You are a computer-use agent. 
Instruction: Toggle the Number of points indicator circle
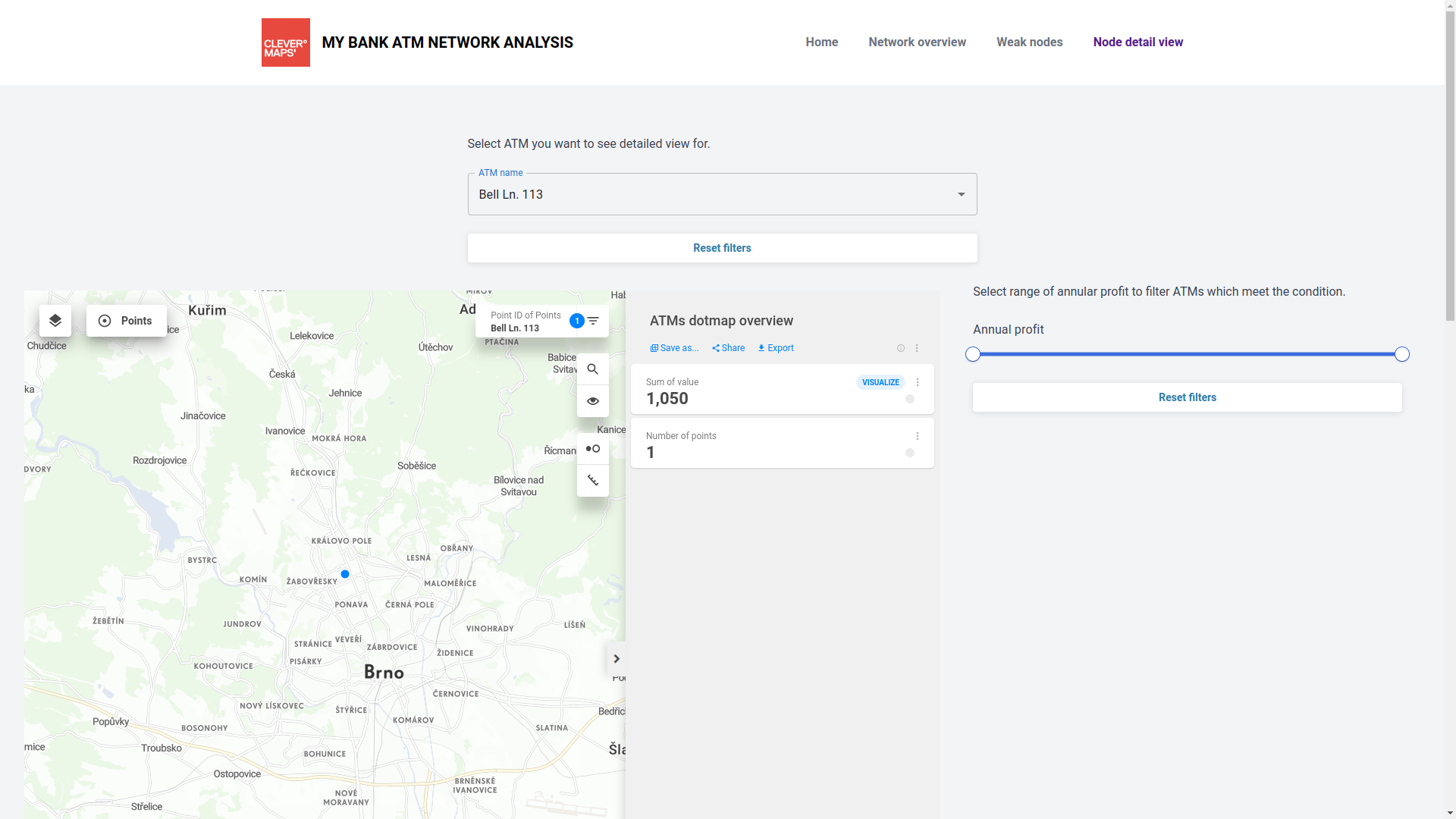(910, 453)
